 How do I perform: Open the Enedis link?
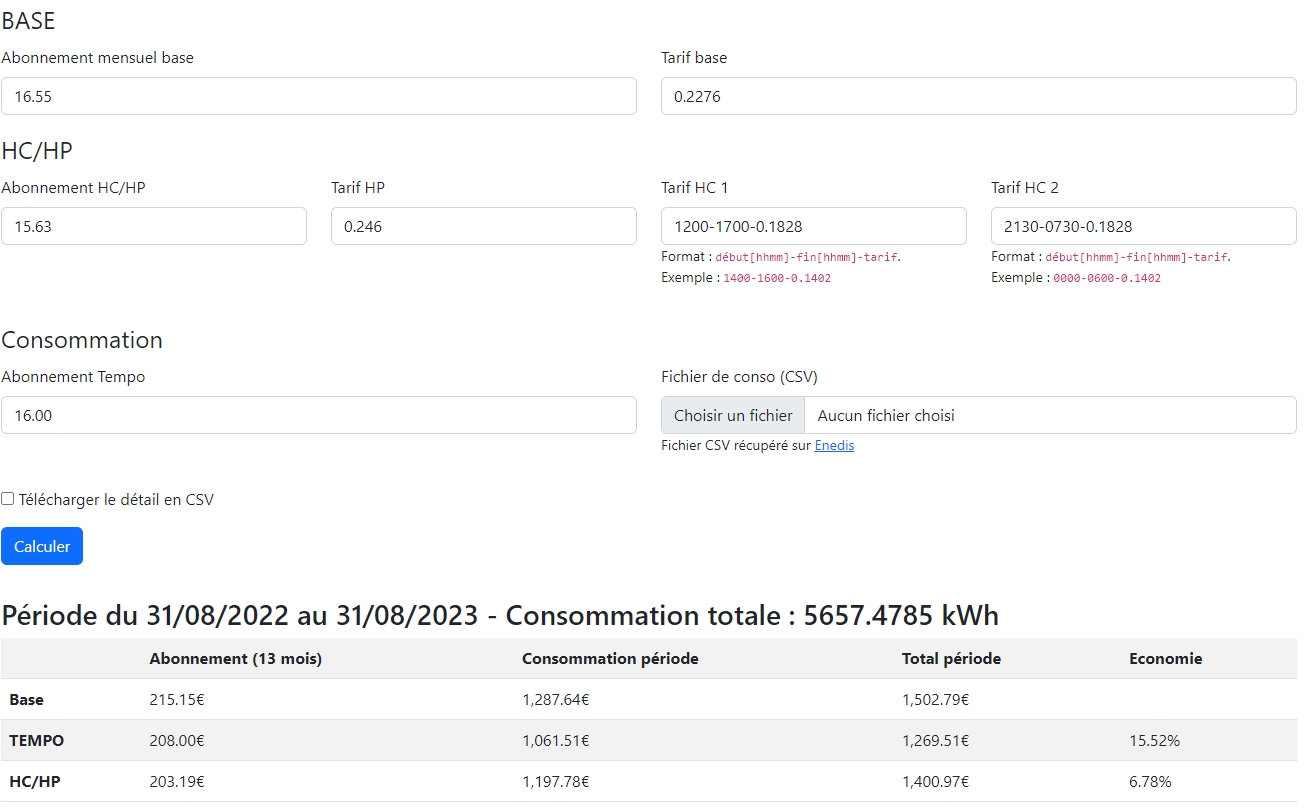834,446
